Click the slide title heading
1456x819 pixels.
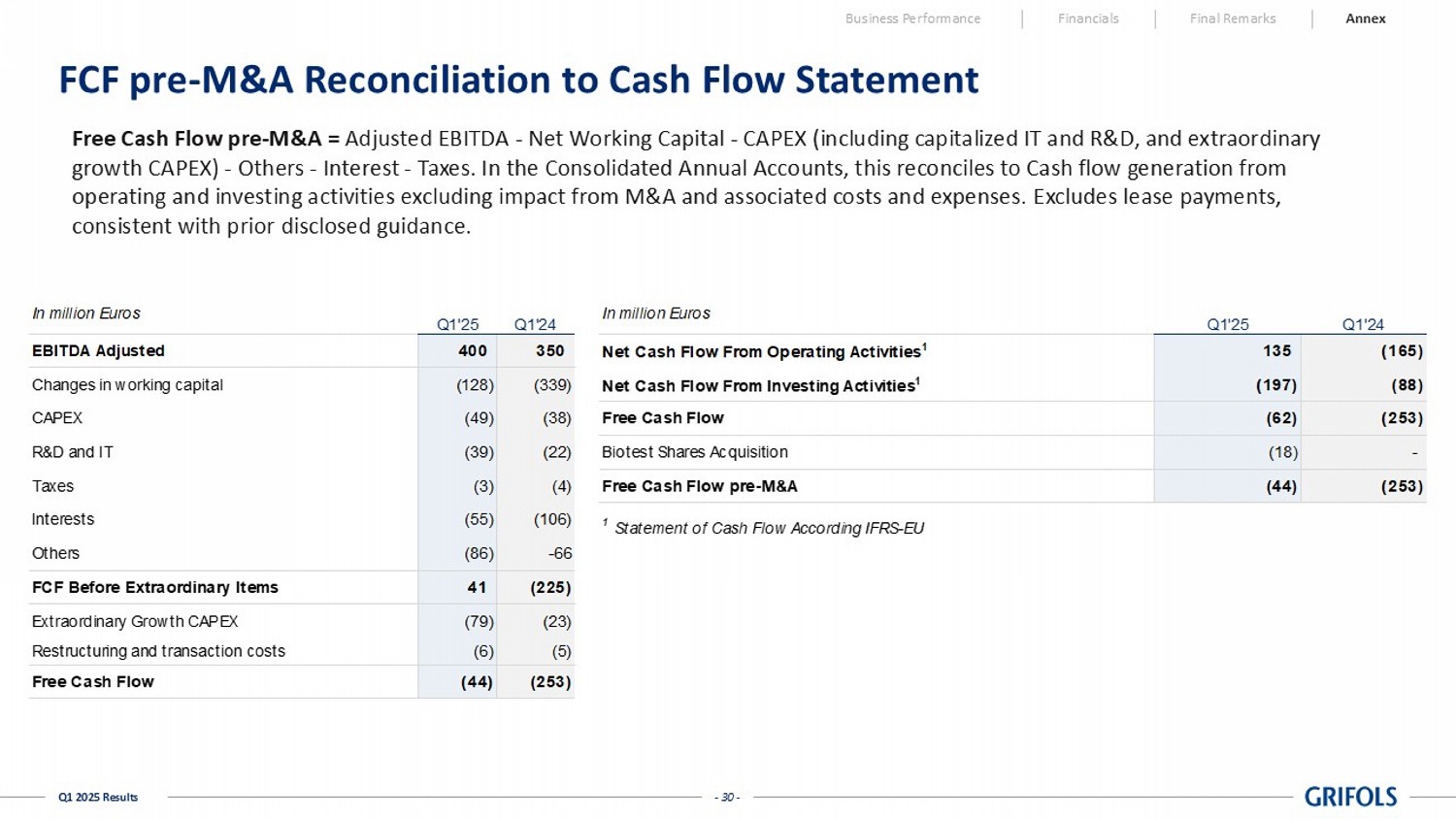(x=518, y=80)
